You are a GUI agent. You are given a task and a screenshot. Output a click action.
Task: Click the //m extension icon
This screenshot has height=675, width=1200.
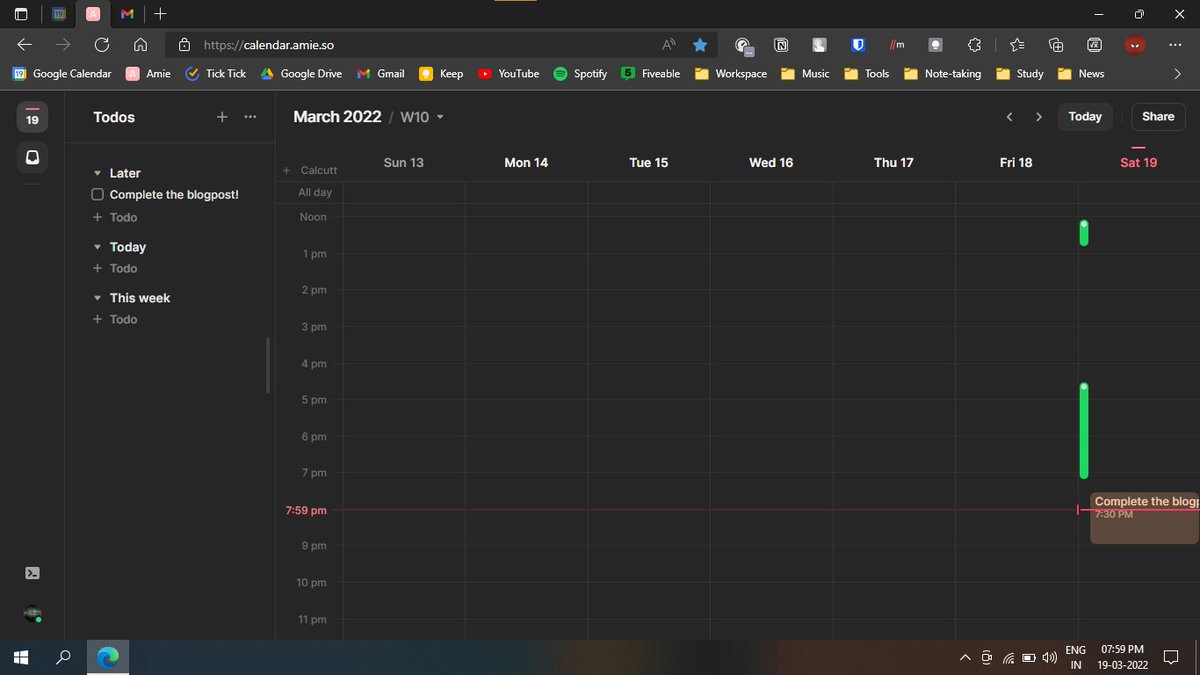897,45
